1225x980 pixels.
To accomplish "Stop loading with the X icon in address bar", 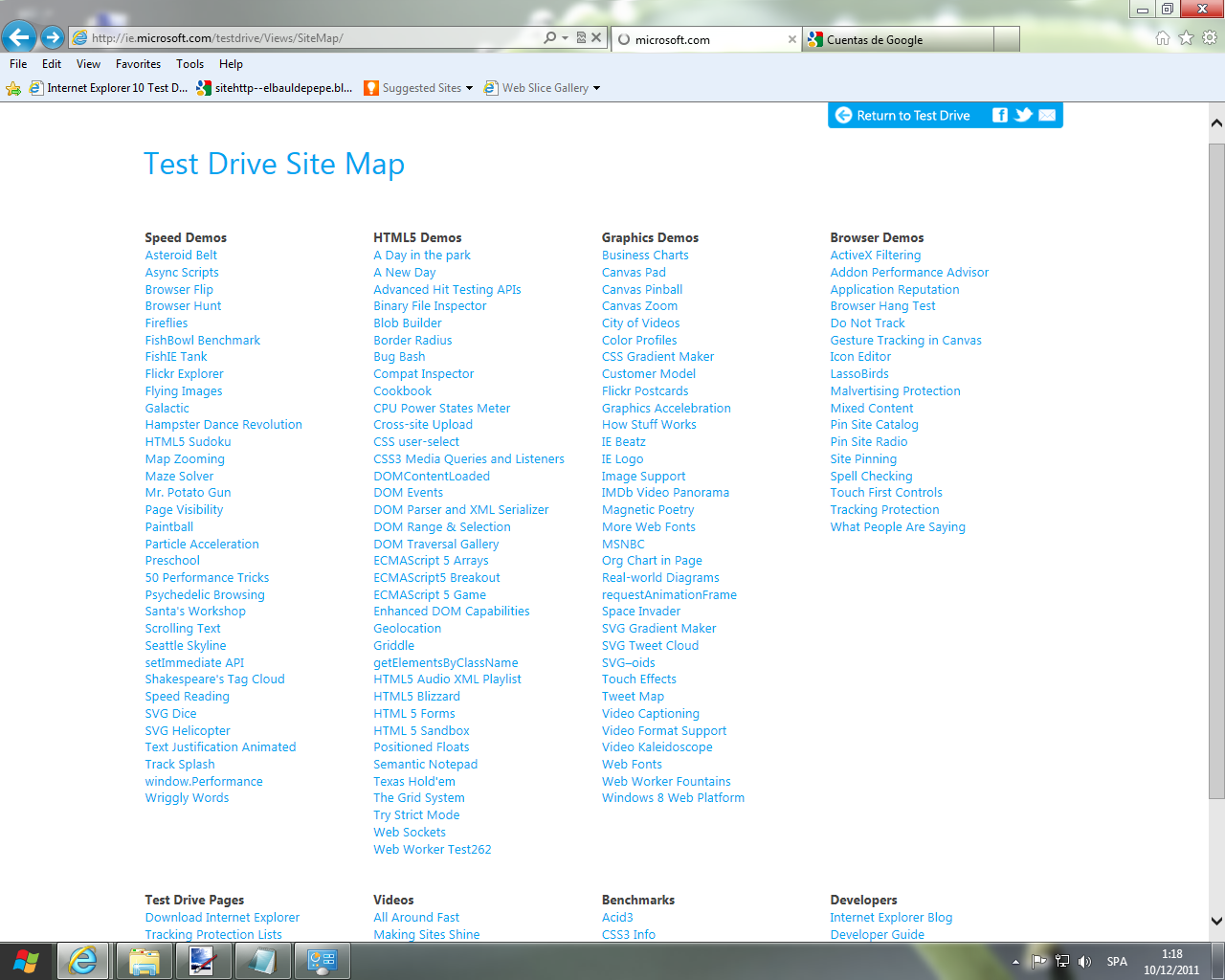I will pyautogui.click(x=596, y=37).
